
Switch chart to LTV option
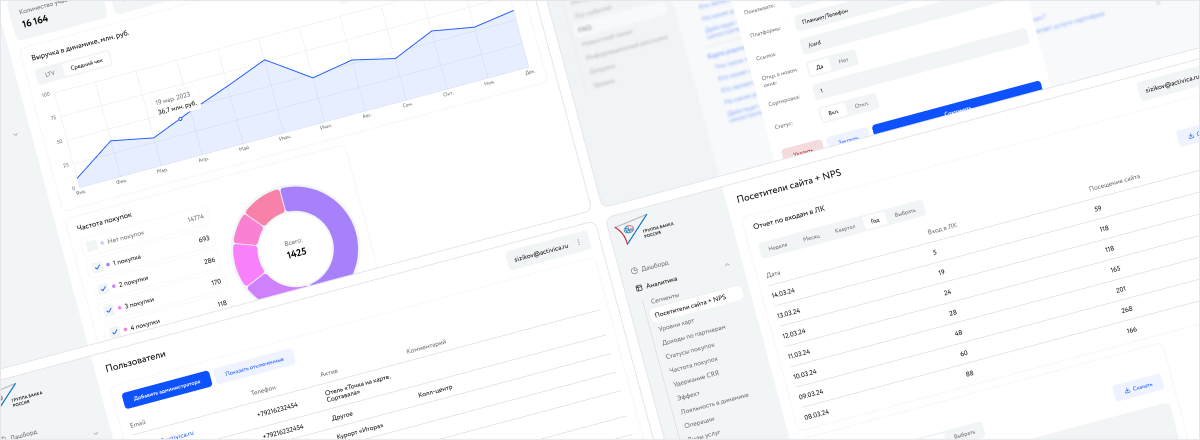[x=49, y=74]
